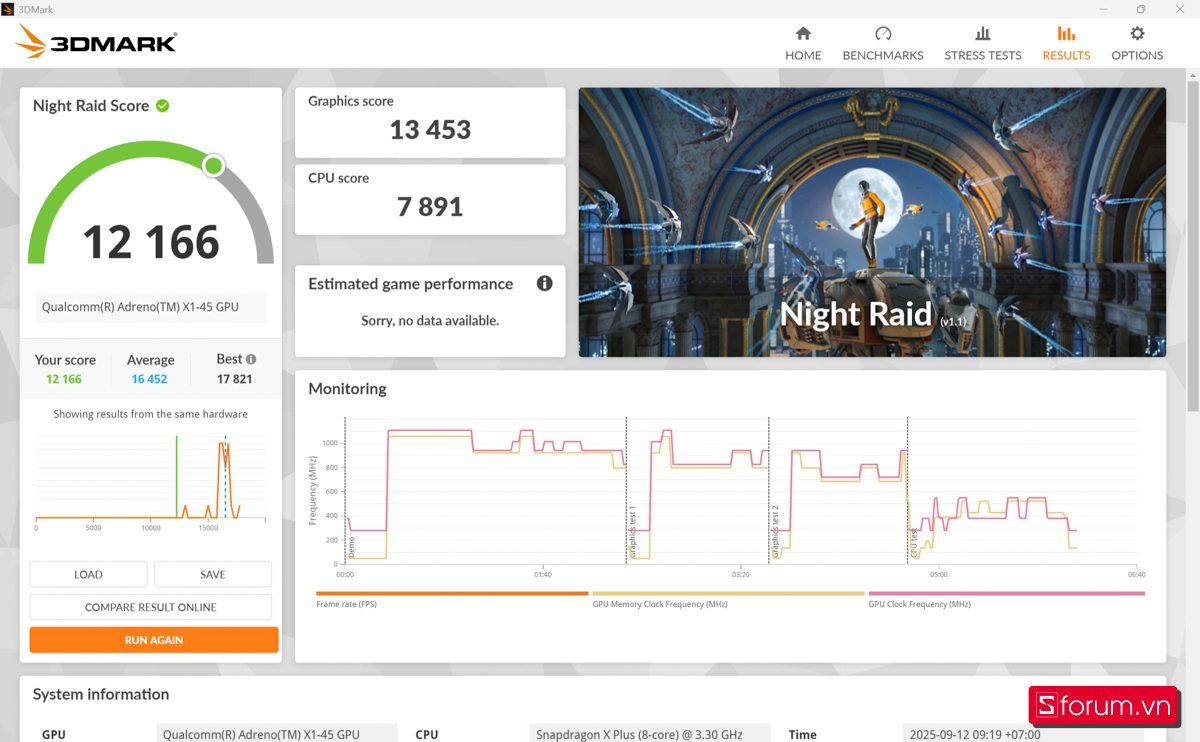Click the green score gauge knob
The height and width of the screenshot is (742, 1200).
tap(213, 166)
